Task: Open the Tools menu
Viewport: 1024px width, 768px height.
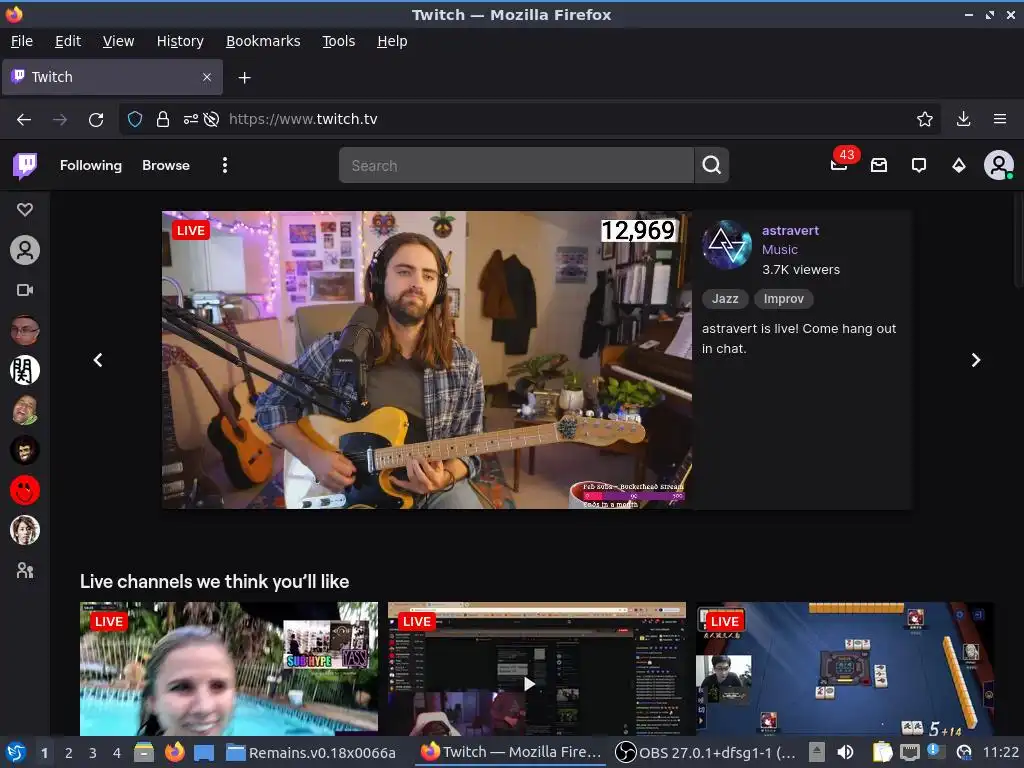Action: point(338,41)
